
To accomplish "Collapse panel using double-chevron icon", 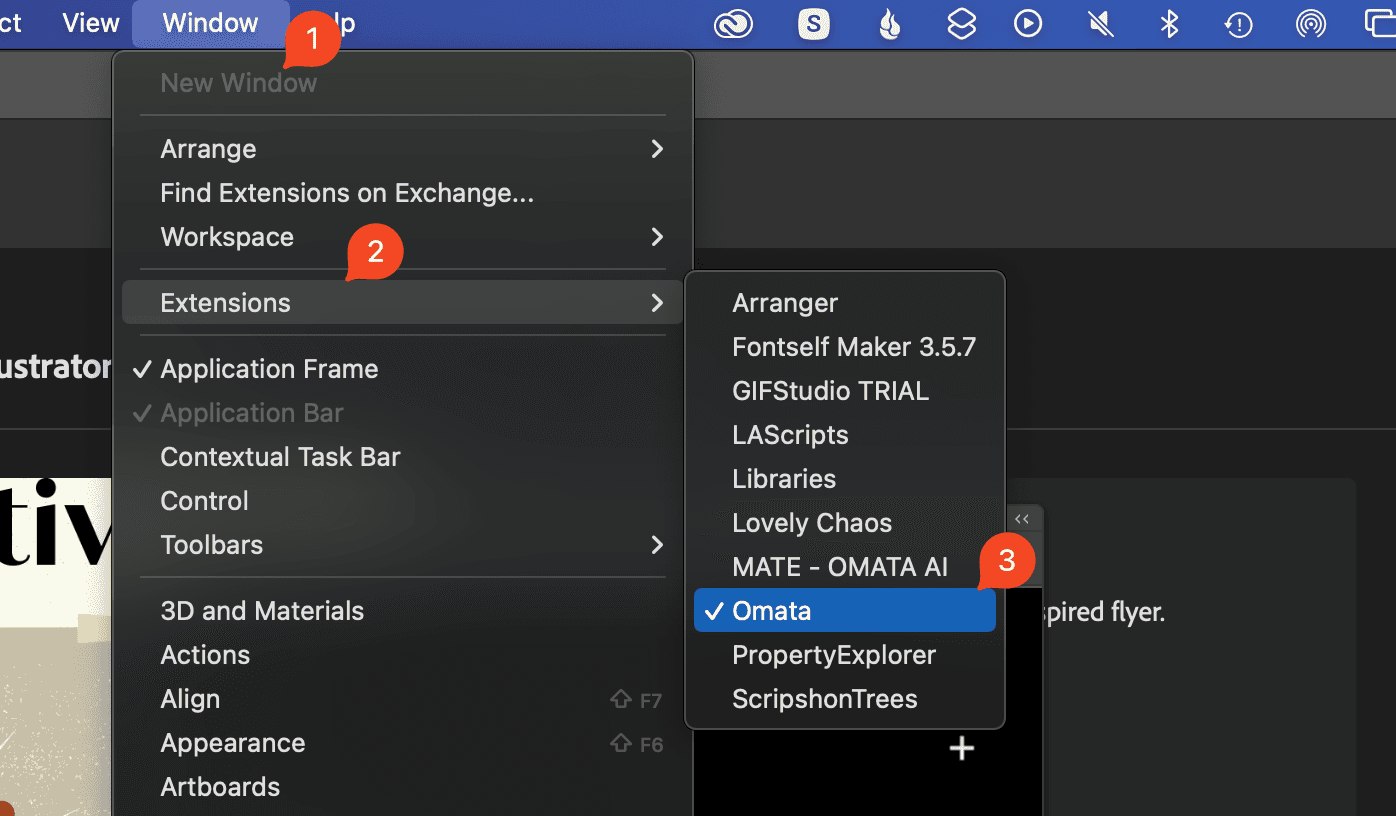I will pyautogui.click(x=1021, y=519).
